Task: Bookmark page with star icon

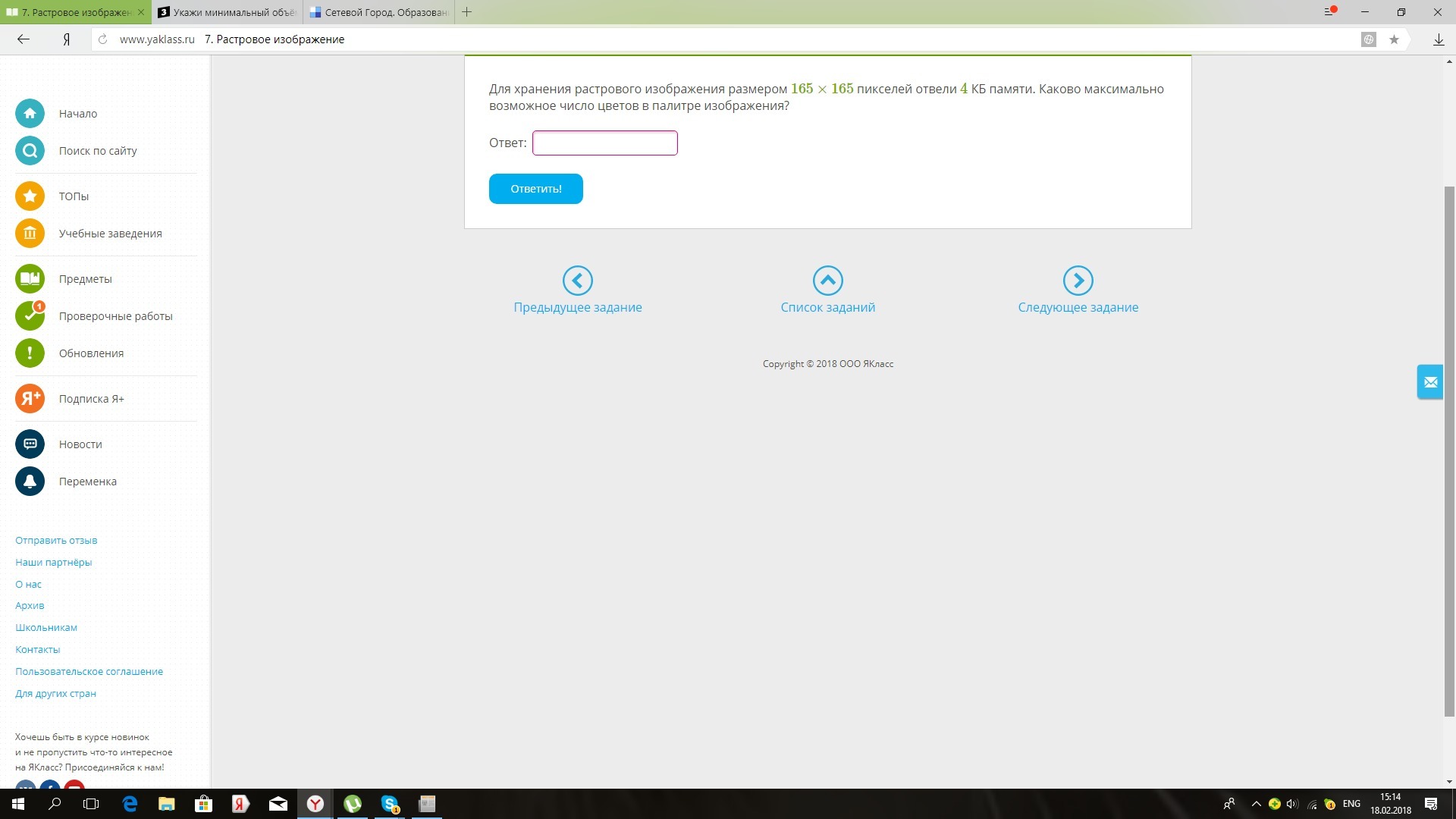Action: pyautogui.click(x=1394, y=39)
